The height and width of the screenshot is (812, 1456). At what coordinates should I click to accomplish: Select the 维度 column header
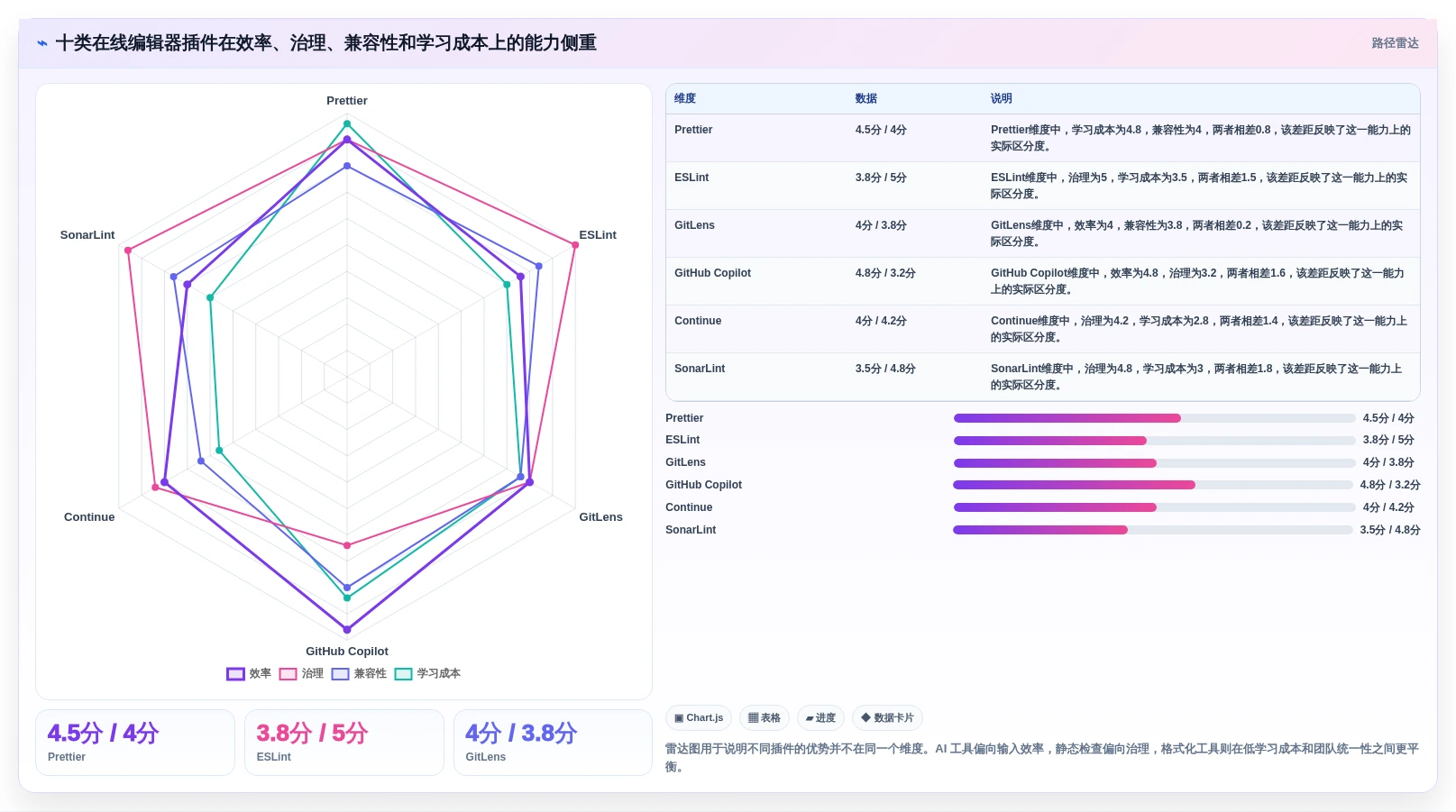click(x=685, y=99)
